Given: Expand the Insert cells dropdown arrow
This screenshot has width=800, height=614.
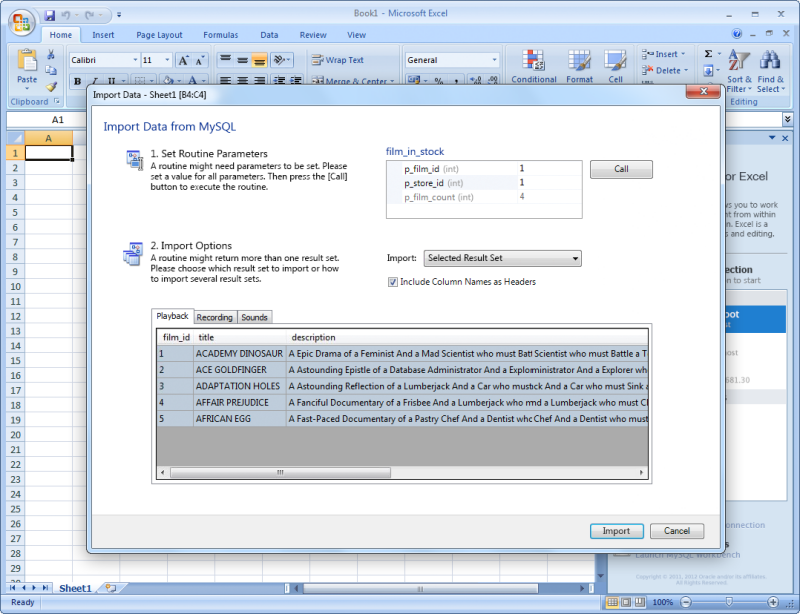Looking at the screenshot, I should (x=683, y=54).
